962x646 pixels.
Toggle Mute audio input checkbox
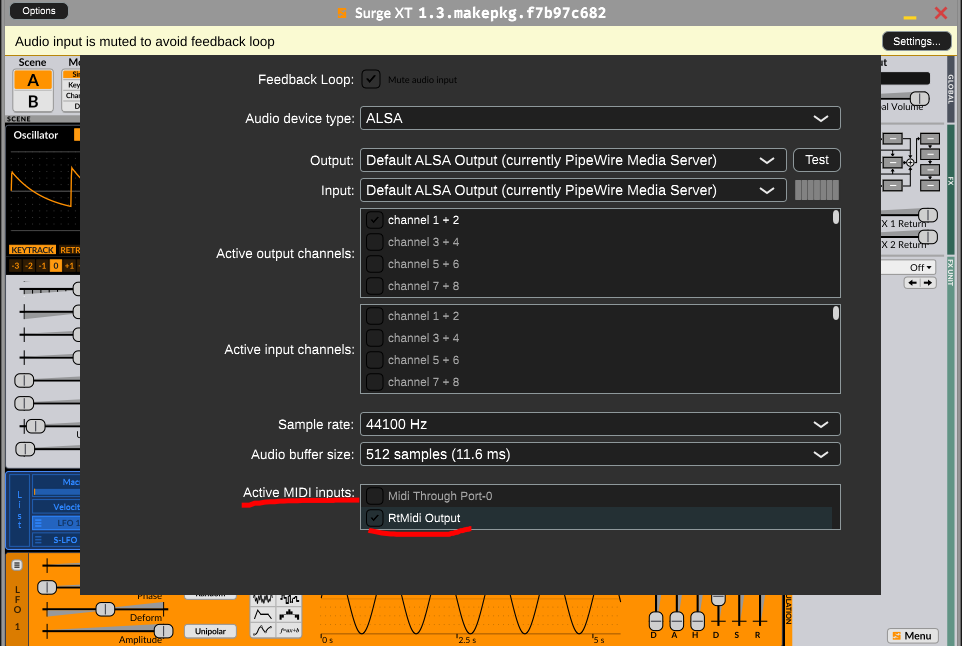[x=371, y=79]
